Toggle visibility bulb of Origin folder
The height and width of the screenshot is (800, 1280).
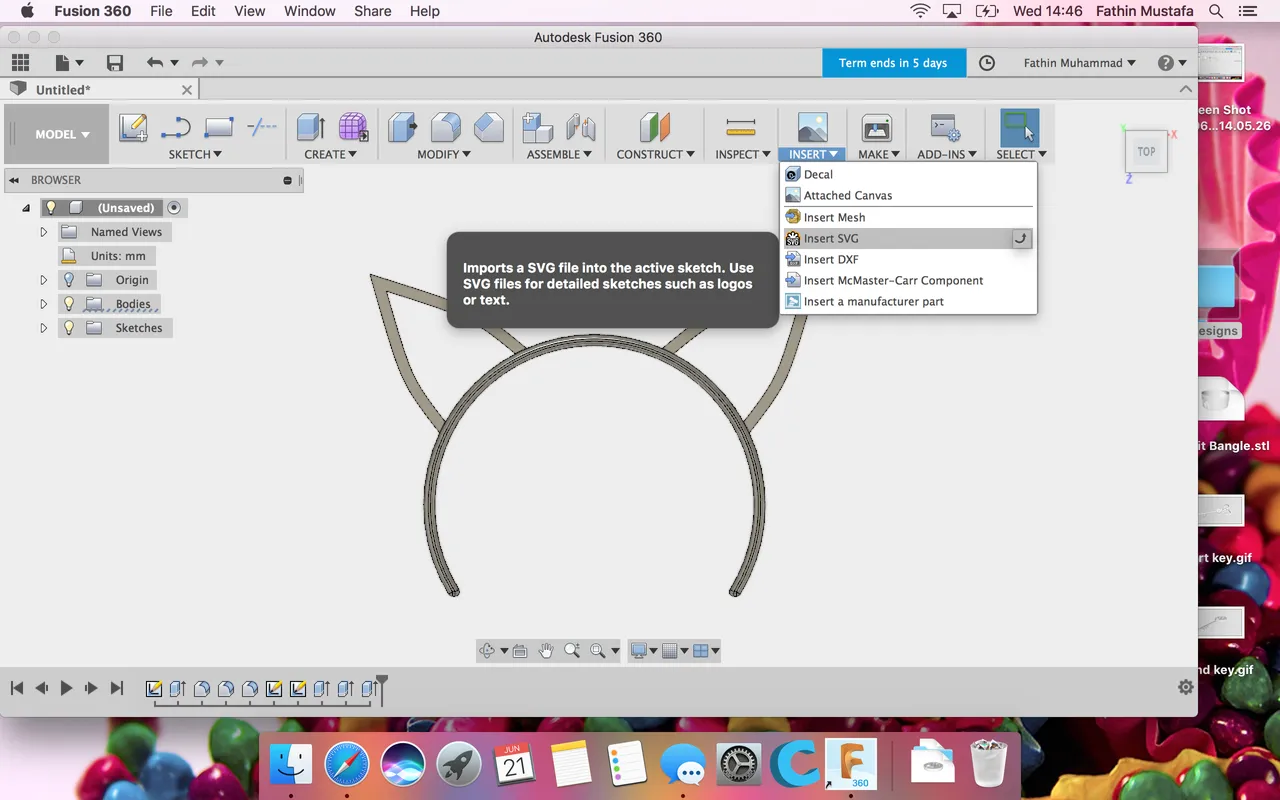[69, 280]
